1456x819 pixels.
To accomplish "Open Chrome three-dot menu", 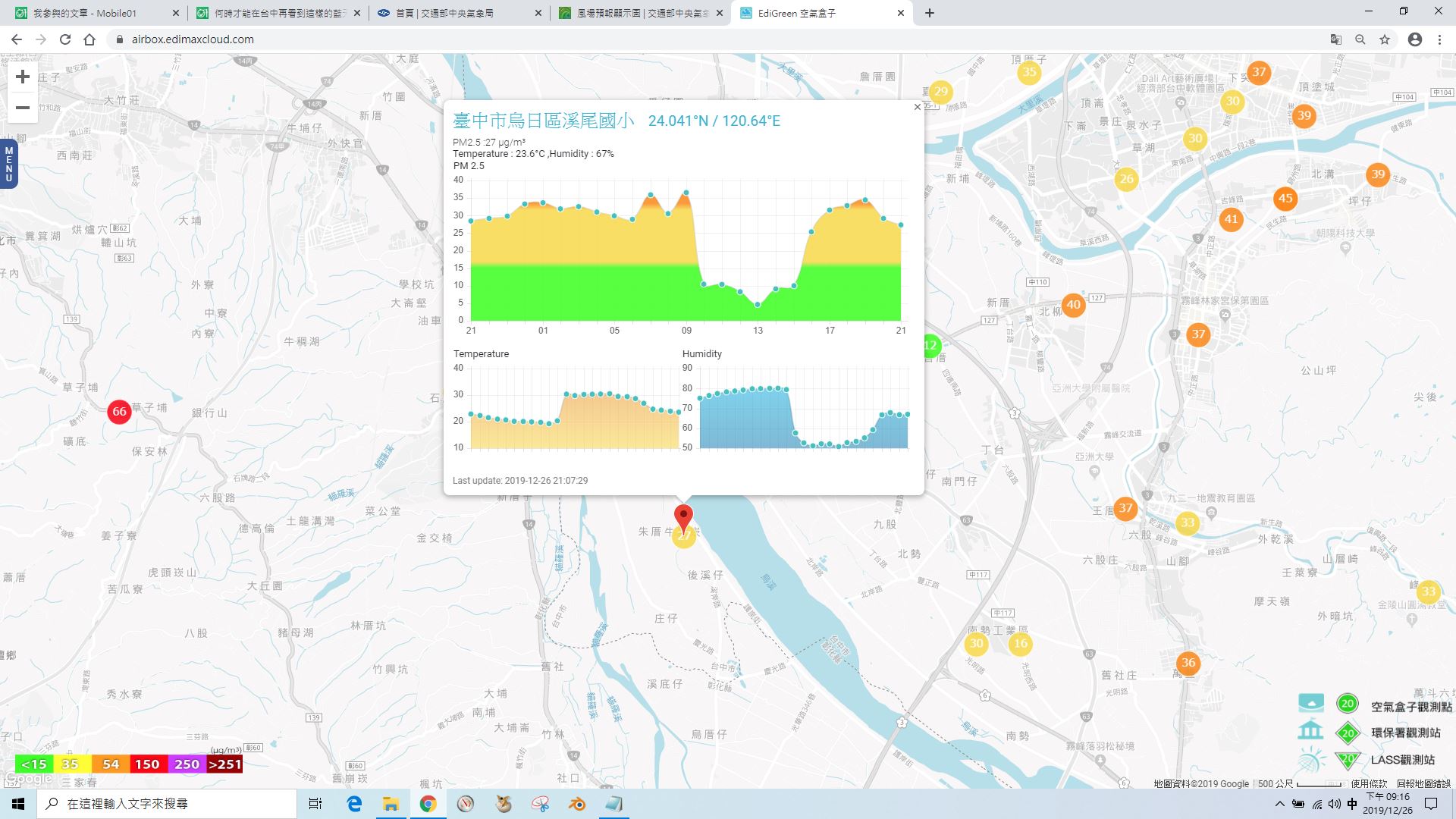I will click(1439, 39).
